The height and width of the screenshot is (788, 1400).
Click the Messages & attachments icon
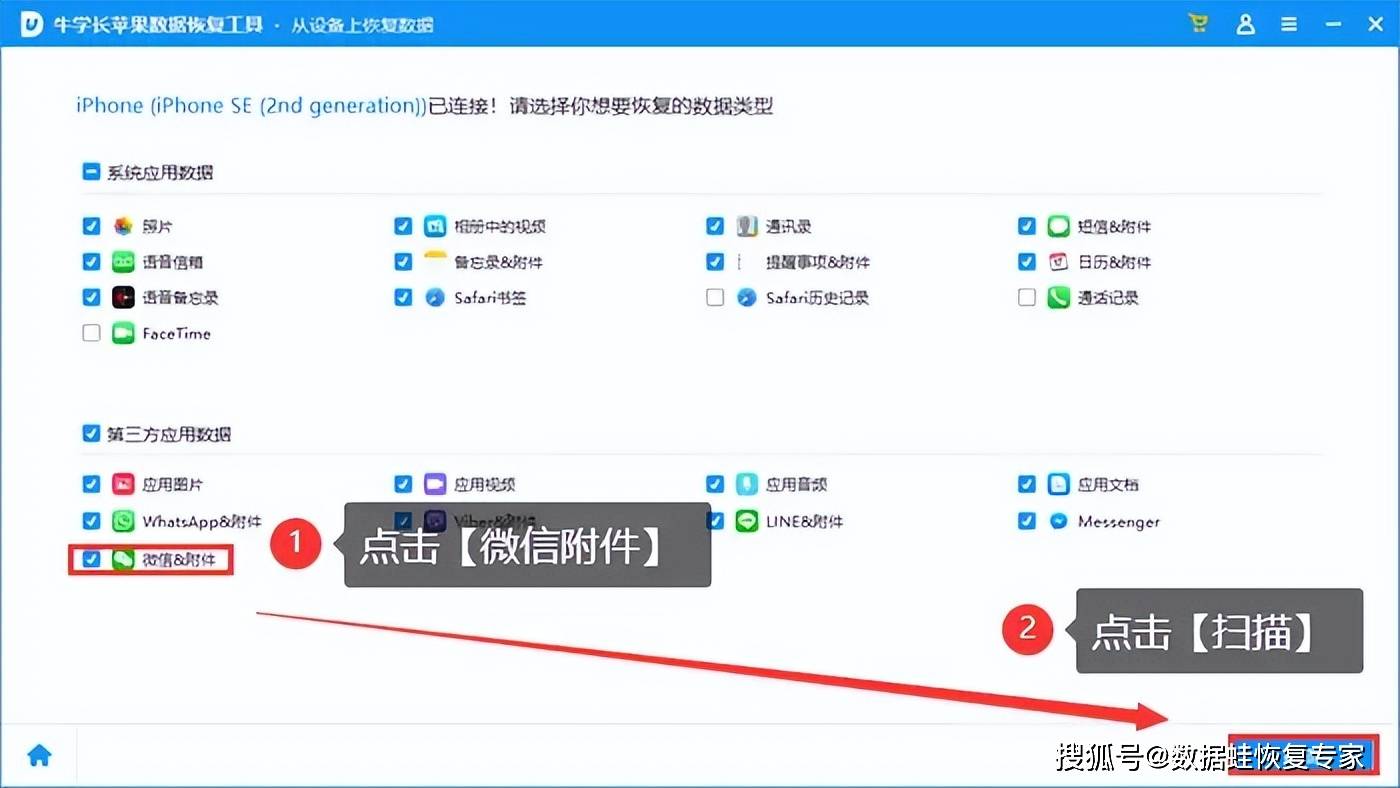[x=1059, y=227]
